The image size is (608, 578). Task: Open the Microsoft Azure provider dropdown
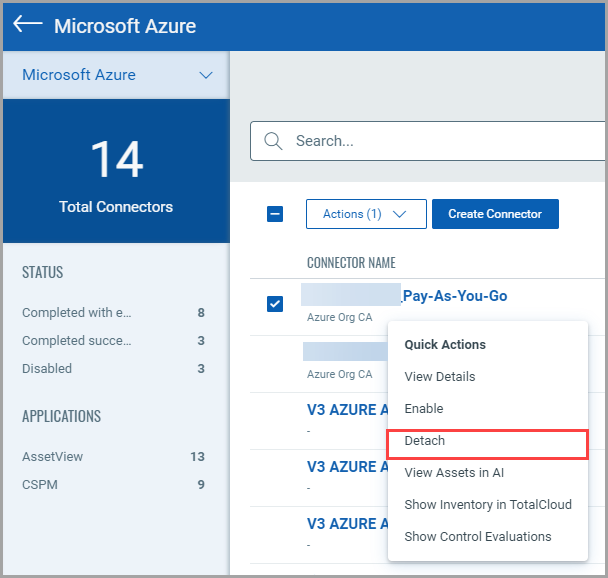pyautogui.click(x=116, y=75)
